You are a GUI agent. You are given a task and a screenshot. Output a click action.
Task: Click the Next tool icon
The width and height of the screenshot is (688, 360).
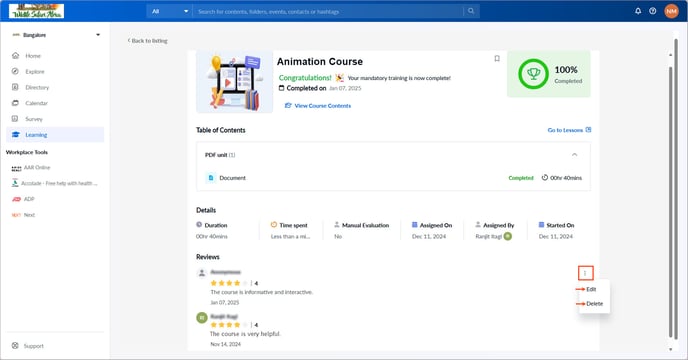pyautogui.click(x=16, y=215)
